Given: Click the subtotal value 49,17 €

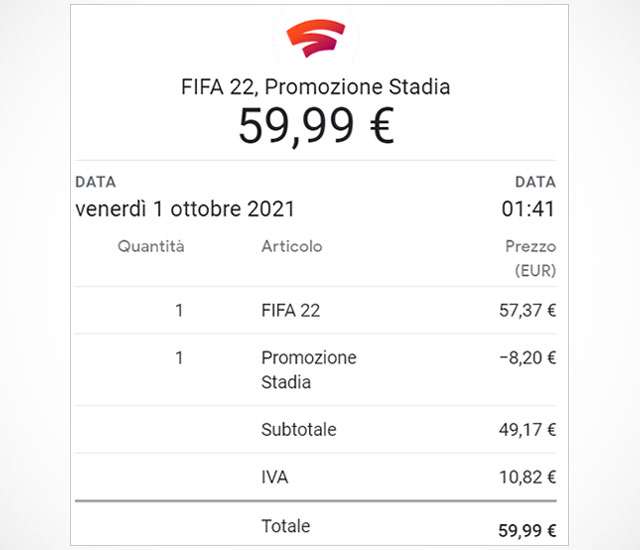Looking at the screenshot, I should pos(527,430).
